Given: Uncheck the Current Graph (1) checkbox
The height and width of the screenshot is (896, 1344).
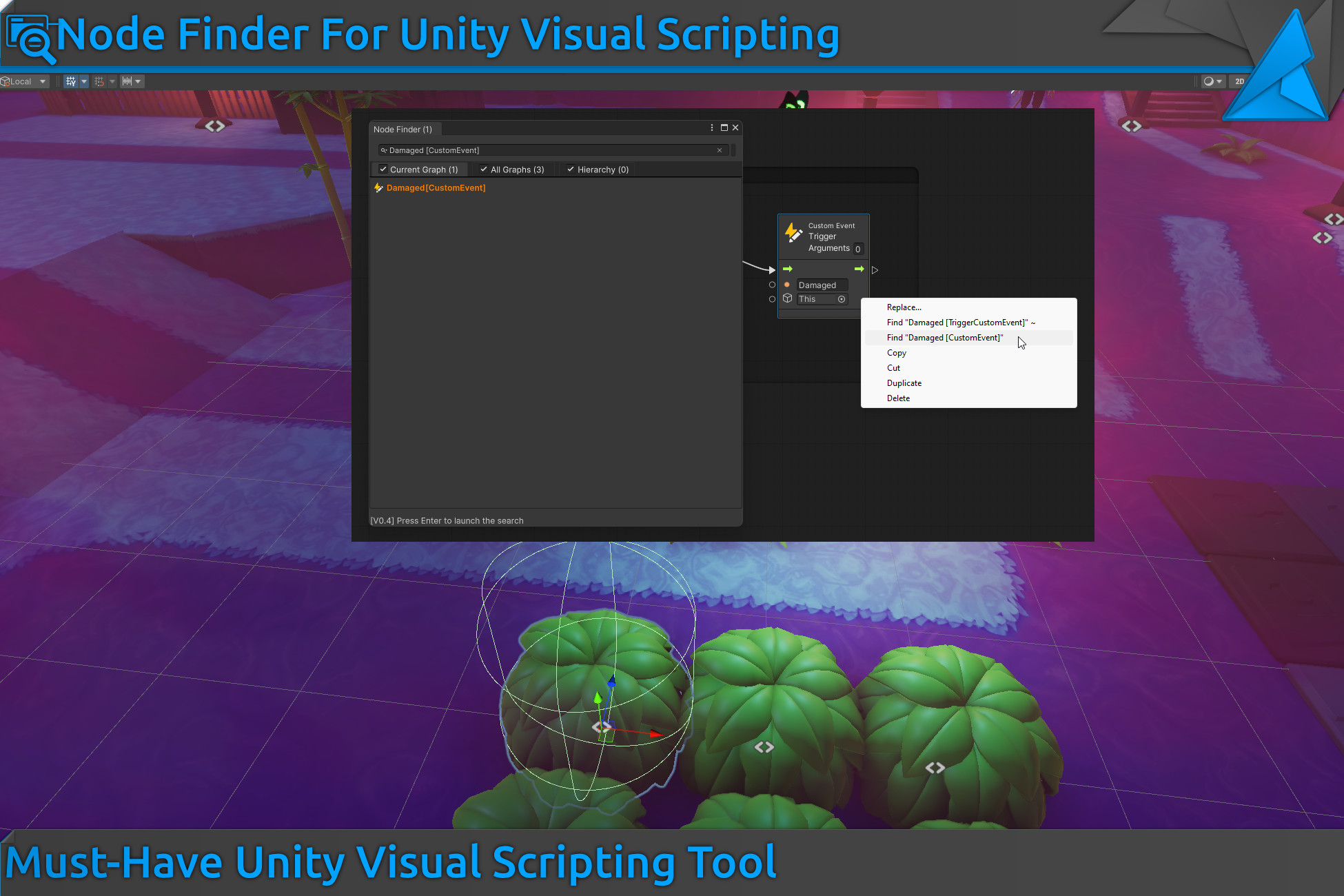Looking at the screenshot, I should tap(383, 170).
